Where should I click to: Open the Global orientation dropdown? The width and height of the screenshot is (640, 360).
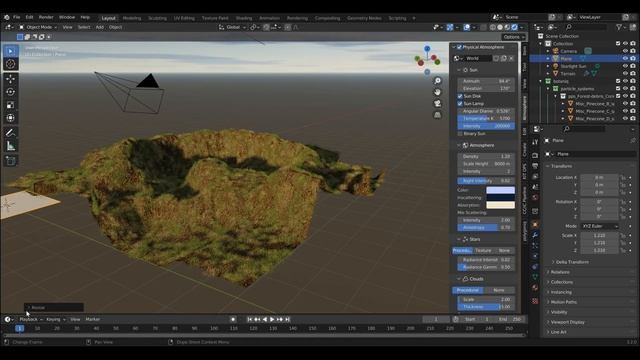[232, 27]
